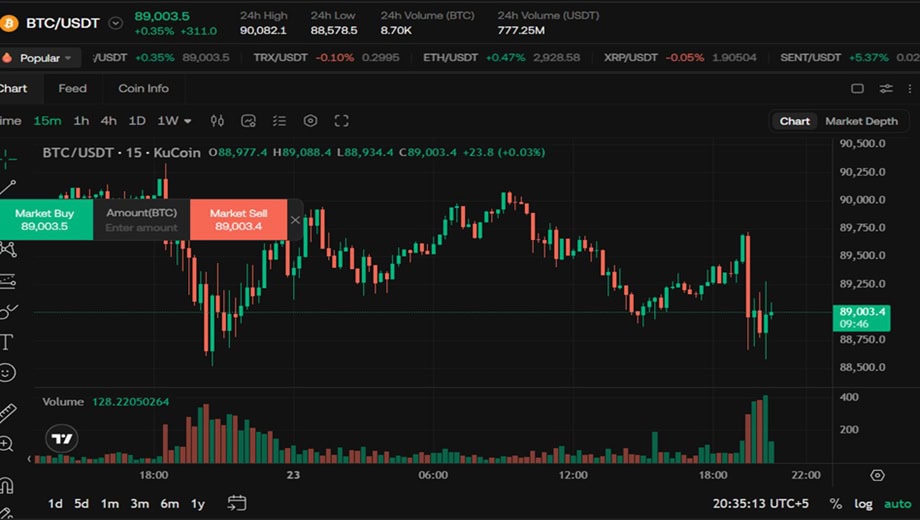
Task: Select the 15m timeframe
Action: tap(48, 121)
